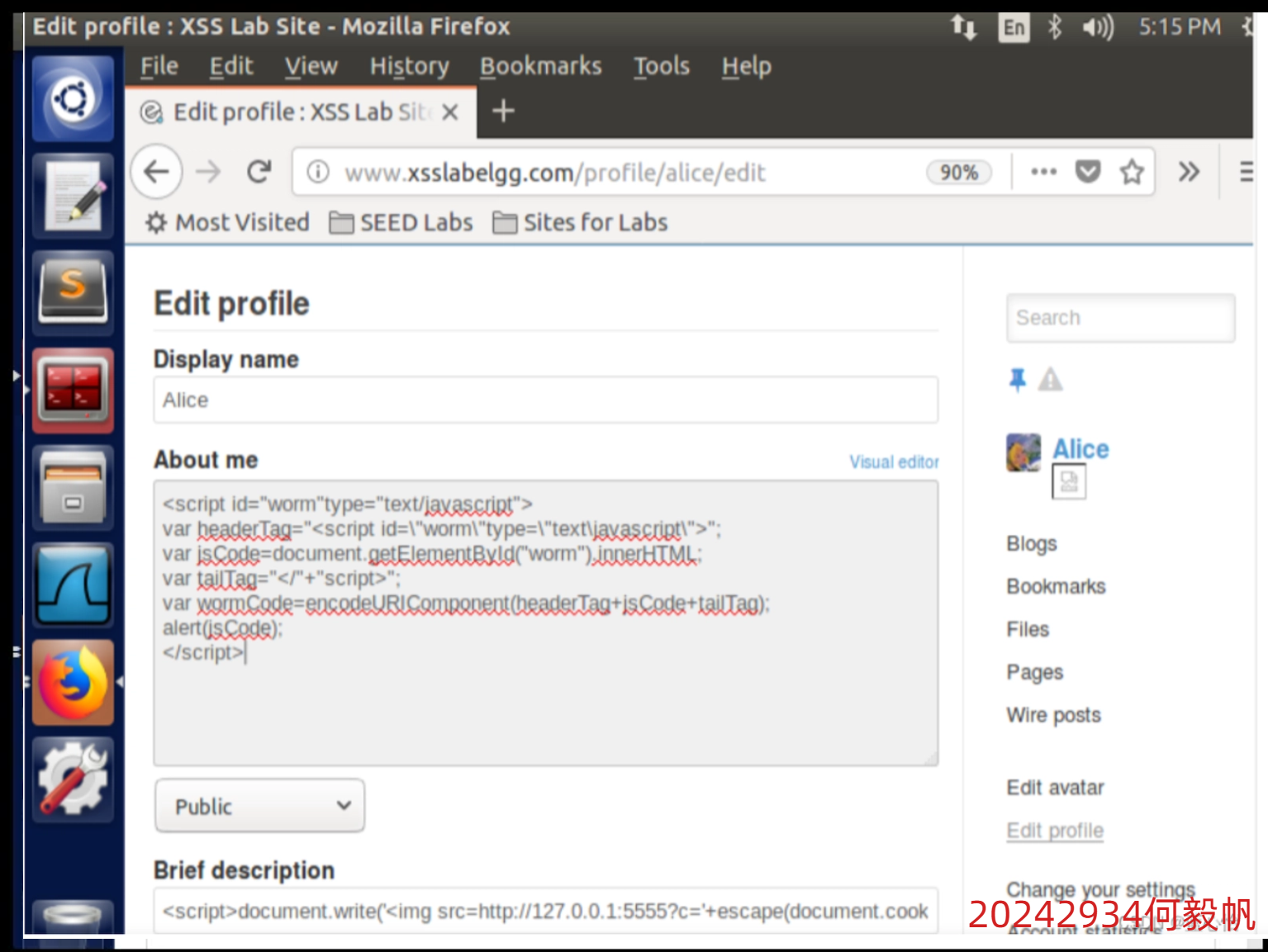Screen dimensions: 1268x952
Task: Open Files manager from dock
Action: [73, 487]
